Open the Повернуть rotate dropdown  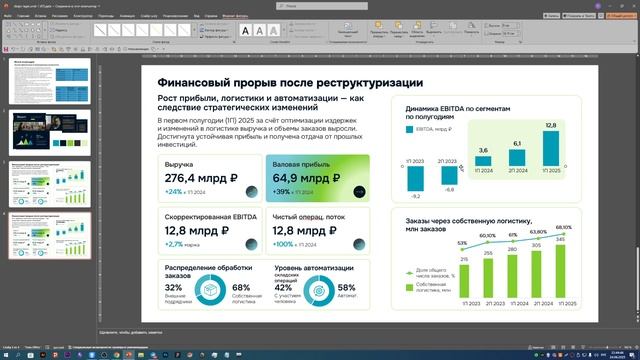point(471,28)
